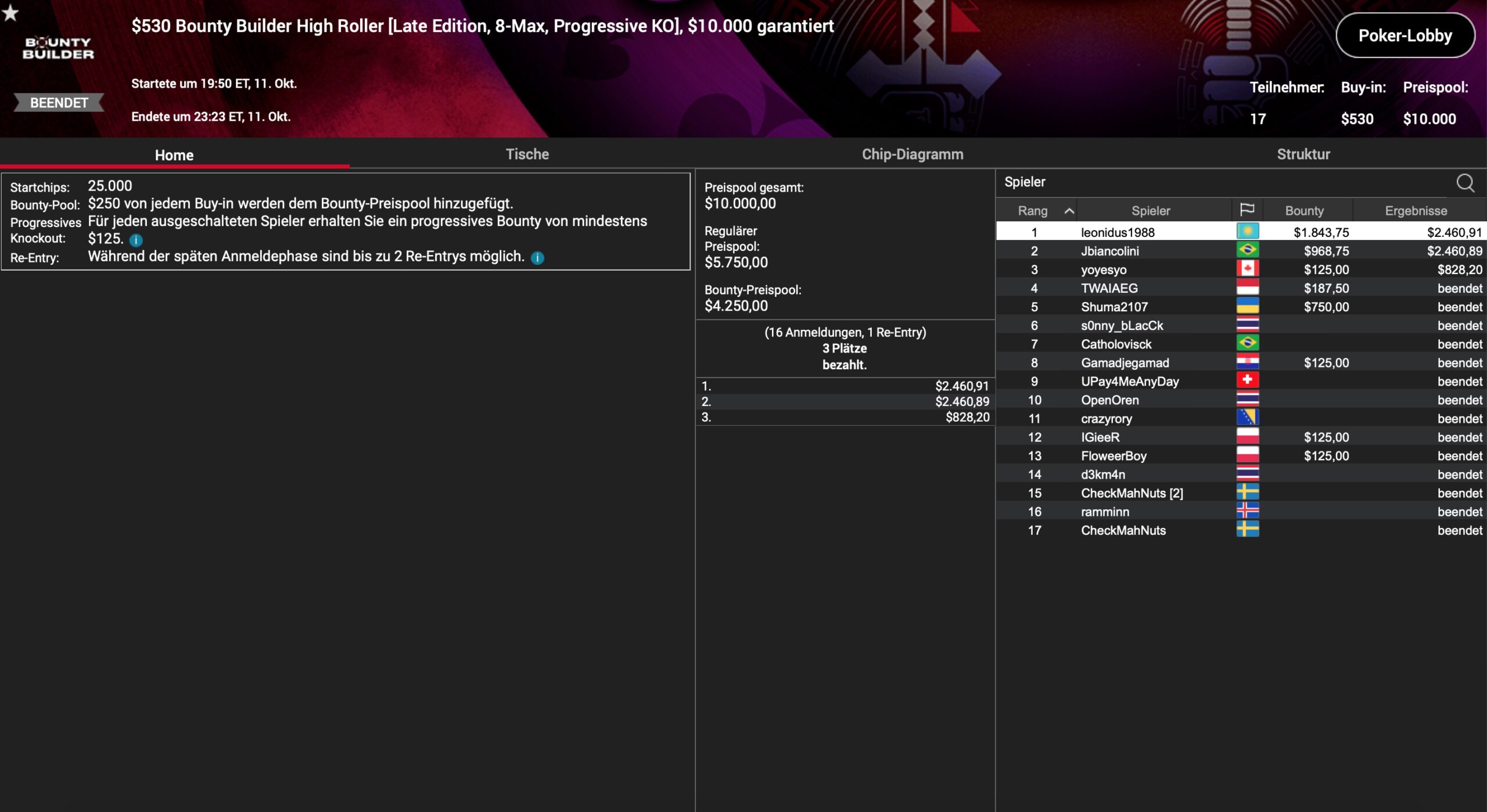Sort by the Bounty column header

click(x=1304, y=211)
